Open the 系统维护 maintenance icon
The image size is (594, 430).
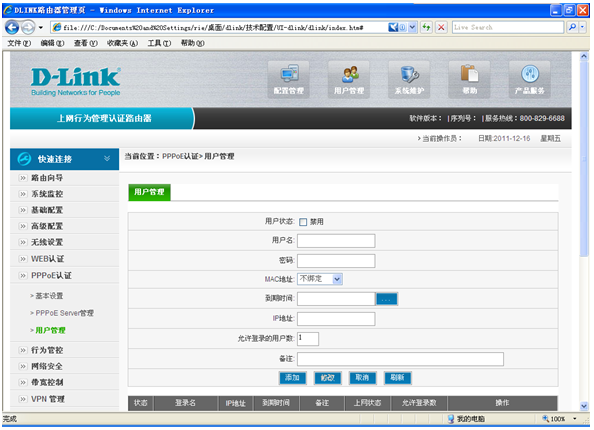coord(409,79)
